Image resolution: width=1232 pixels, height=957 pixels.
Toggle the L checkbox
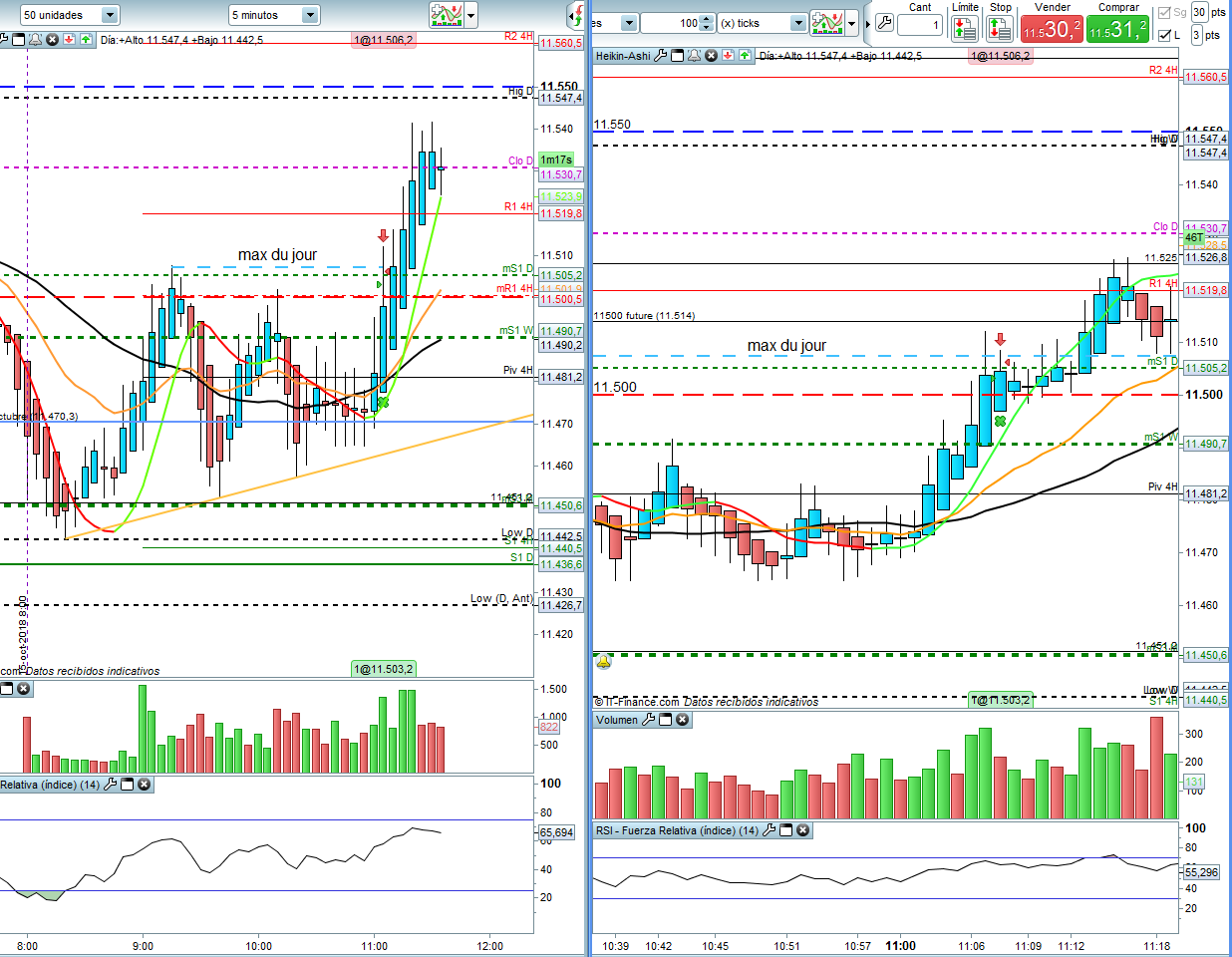[1164, 35]
